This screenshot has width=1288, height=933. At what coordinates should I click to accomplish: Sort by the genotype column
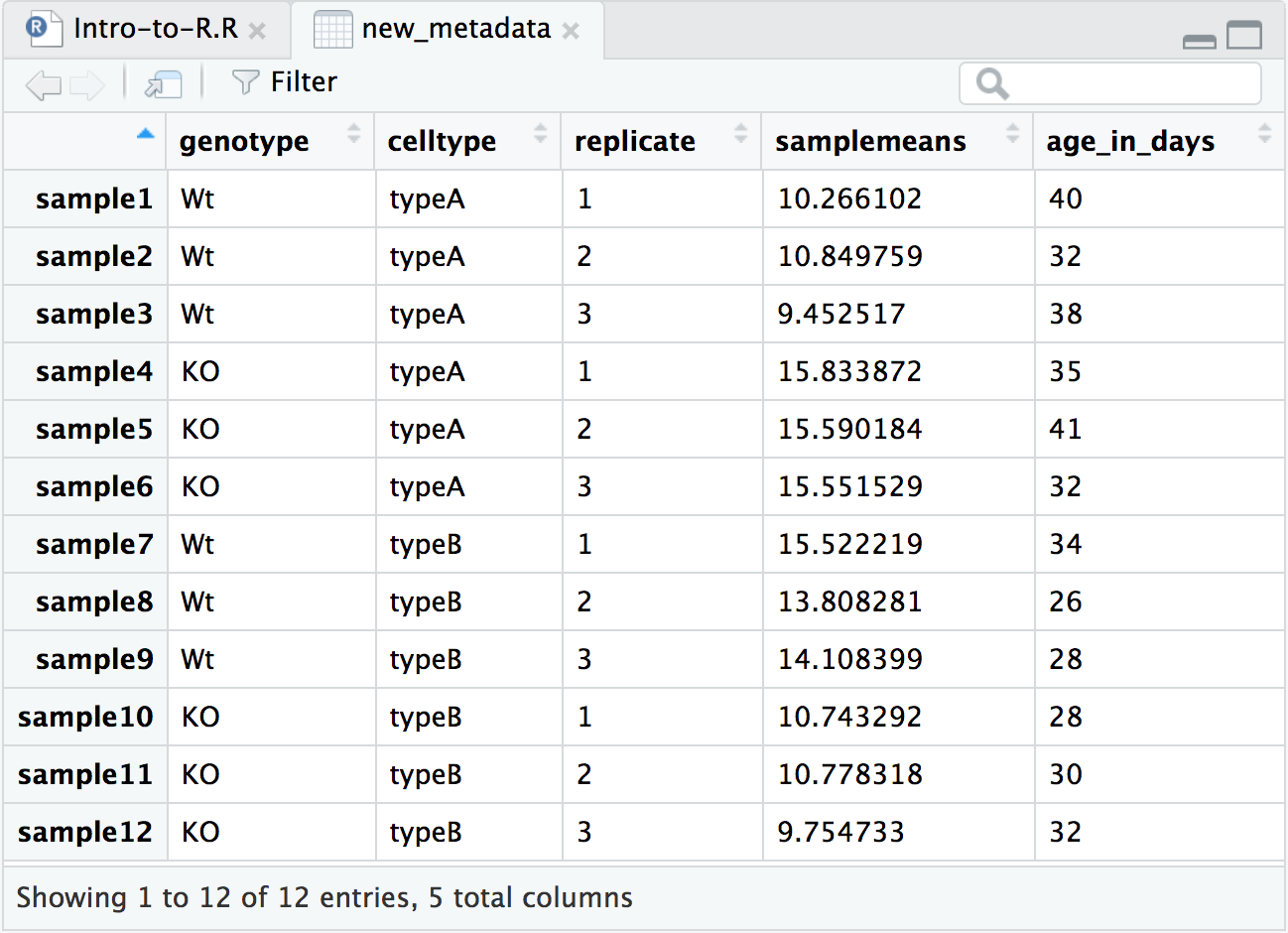244,142
